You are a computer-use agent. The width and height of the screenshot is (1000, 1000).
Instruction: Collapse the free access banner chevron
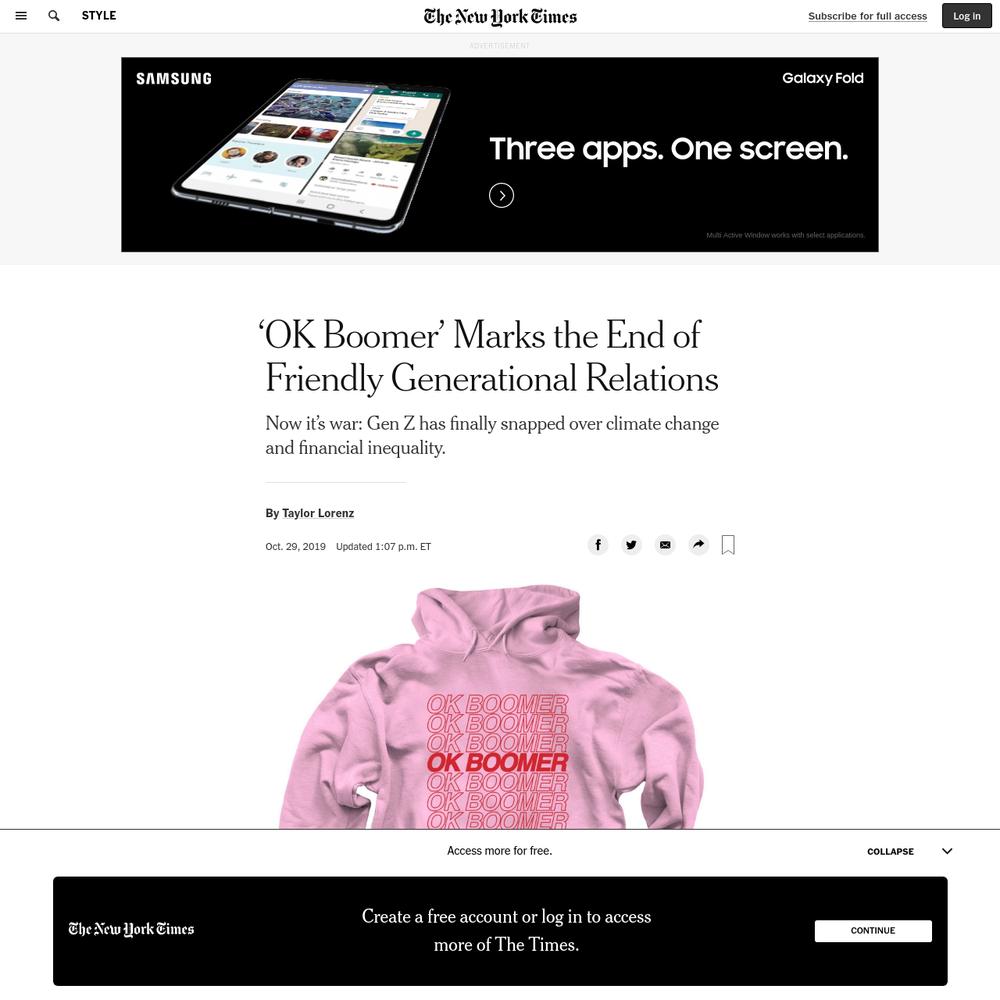coord(947,851)
